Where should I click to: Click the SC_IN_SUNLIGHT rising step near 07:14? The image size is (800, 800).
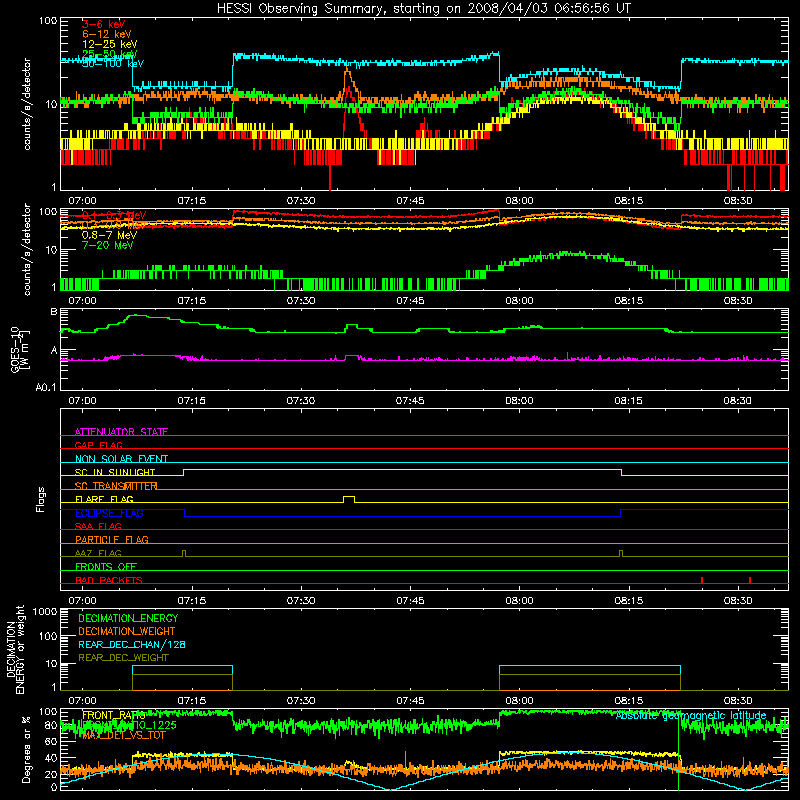184,472
